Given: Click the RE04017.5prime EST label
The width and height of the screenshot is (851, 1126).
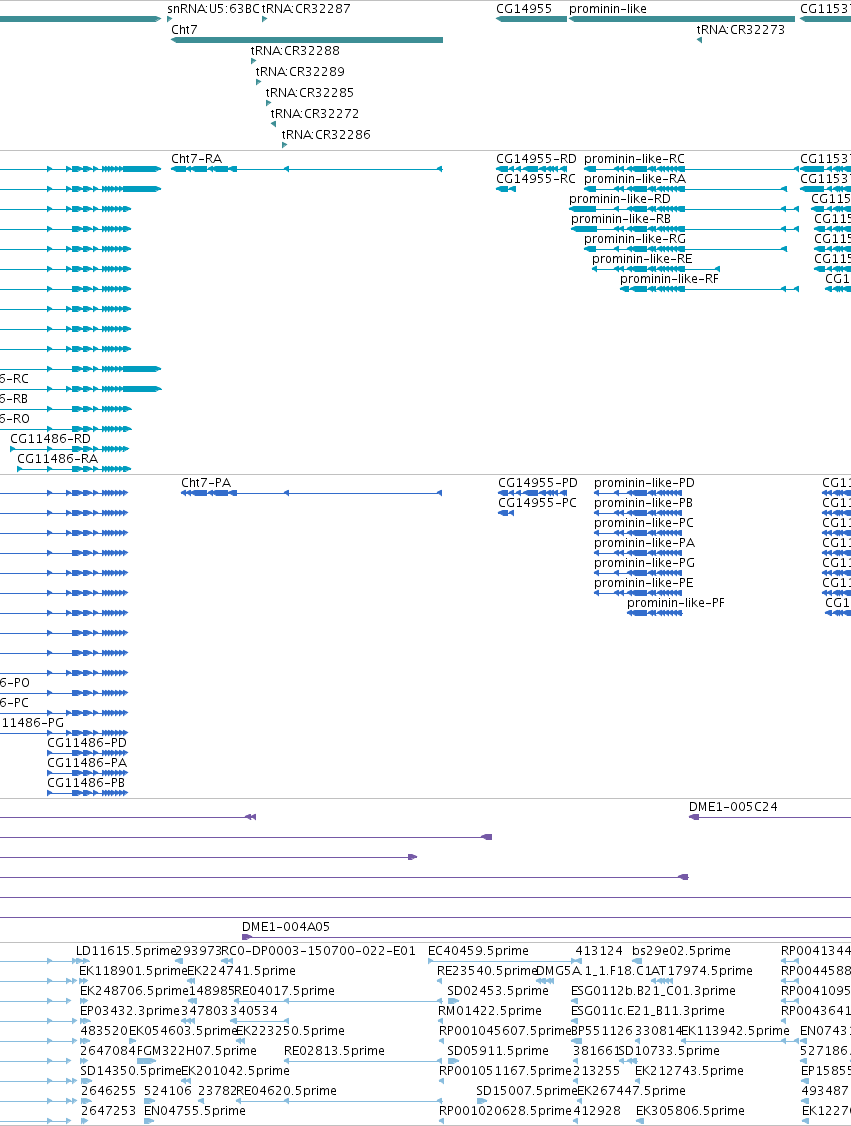Looking at the screenshot, I should pos(284,990).
